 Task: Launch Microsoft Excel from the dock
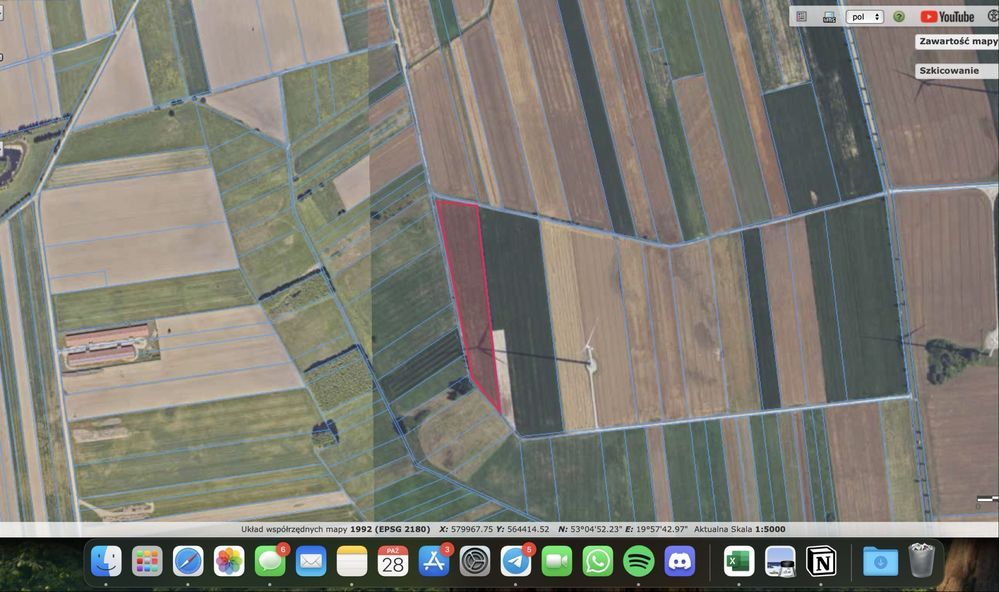(x=739, y=561)
